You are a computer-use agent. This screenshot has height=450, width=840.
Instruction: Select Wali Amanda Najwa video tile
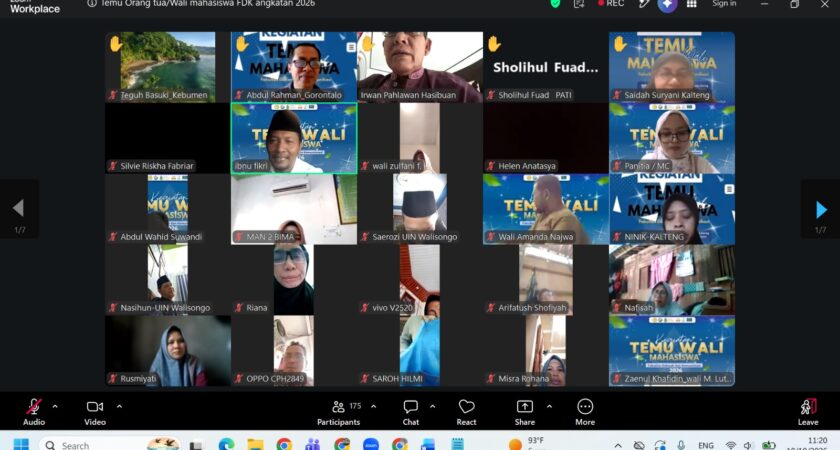(546, 209)
